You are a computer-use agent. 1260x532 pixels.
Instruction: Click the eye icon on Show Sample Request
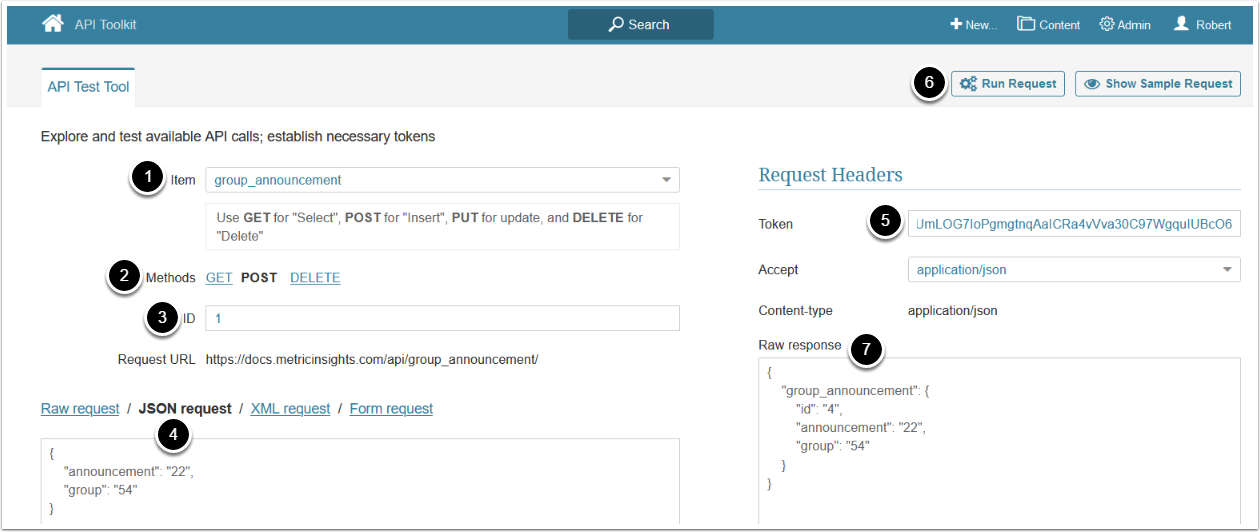1092,84
